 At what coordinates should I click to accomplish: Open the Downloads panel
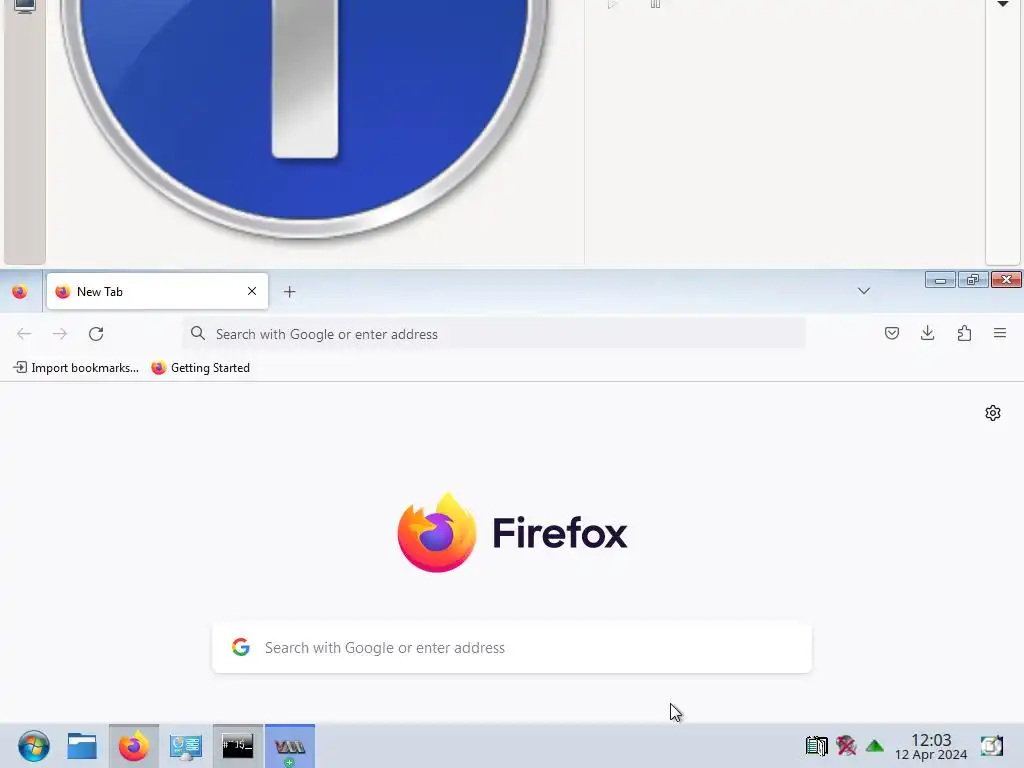click(927, 333)
